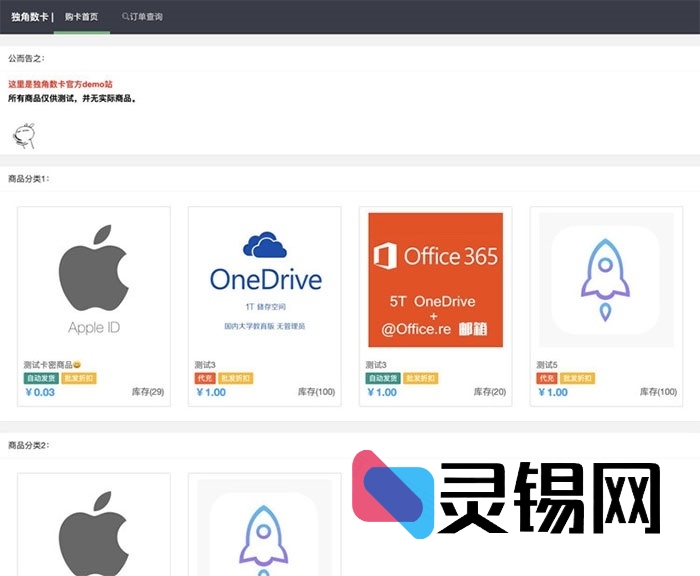Click the meme face image in the announcement
700x576 pixels.
pyautogui.click(x=25, y=136)
